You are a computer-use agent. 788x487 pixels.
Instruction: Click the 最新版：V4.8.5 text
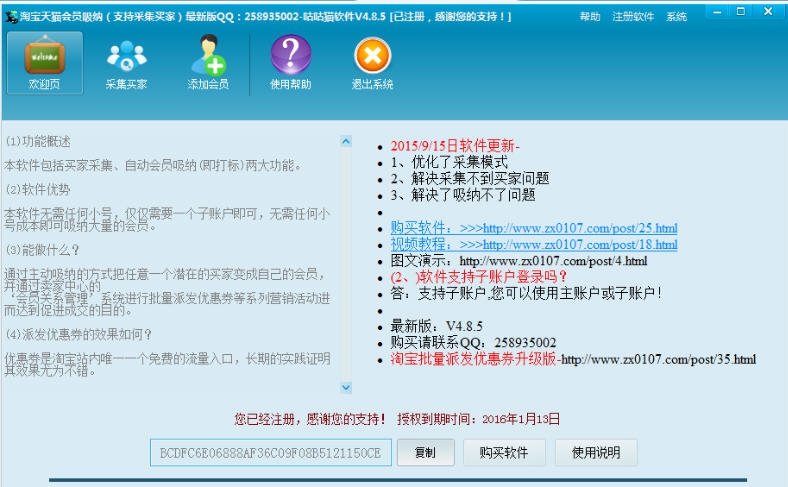point(436,326)
